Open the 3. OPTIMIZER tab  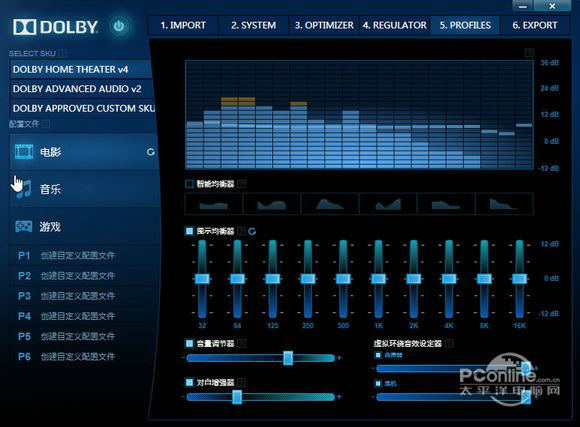324,25
